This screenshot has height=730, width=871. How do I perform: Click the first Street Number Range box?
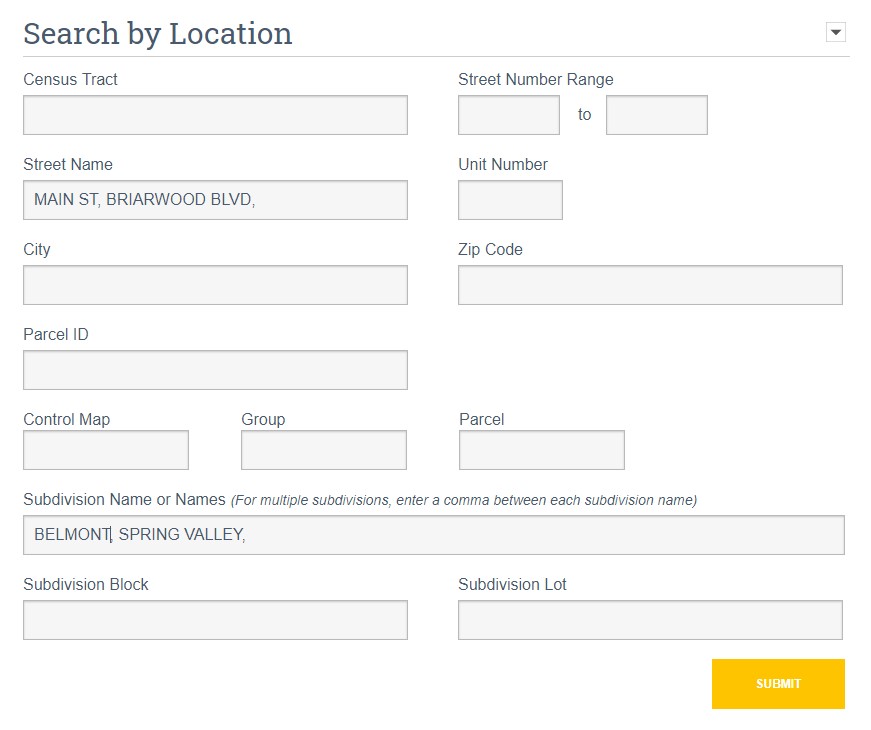(x=508, y=114)
